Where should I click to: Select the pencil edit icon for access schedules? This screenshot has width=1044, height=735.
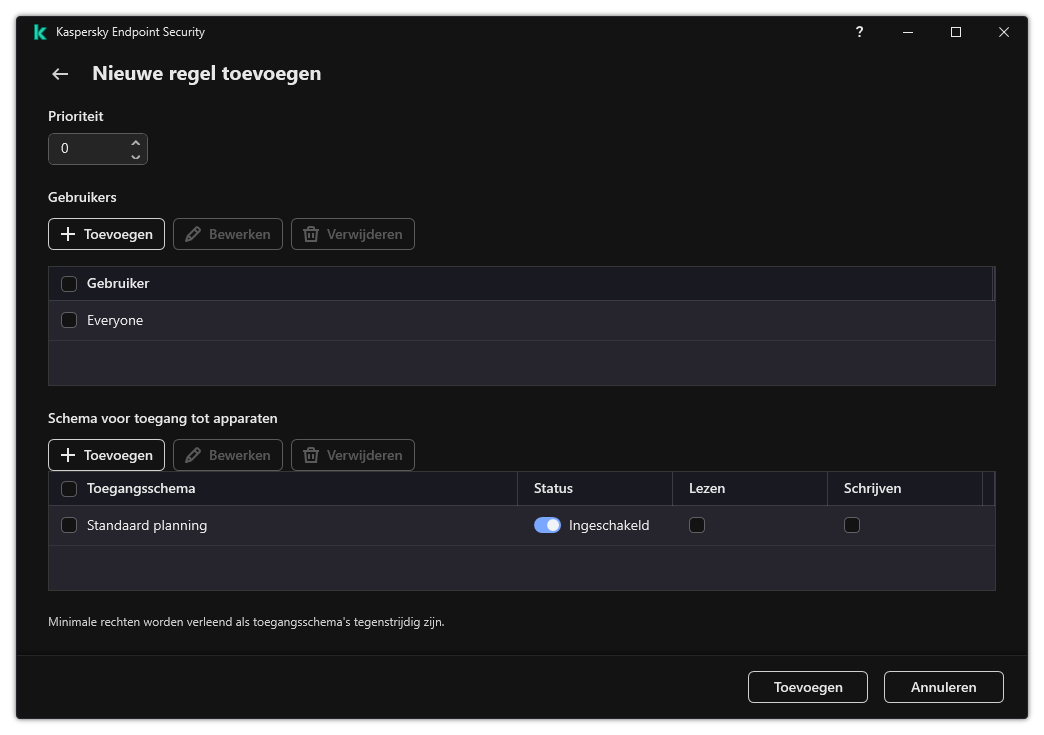(191, 455)
